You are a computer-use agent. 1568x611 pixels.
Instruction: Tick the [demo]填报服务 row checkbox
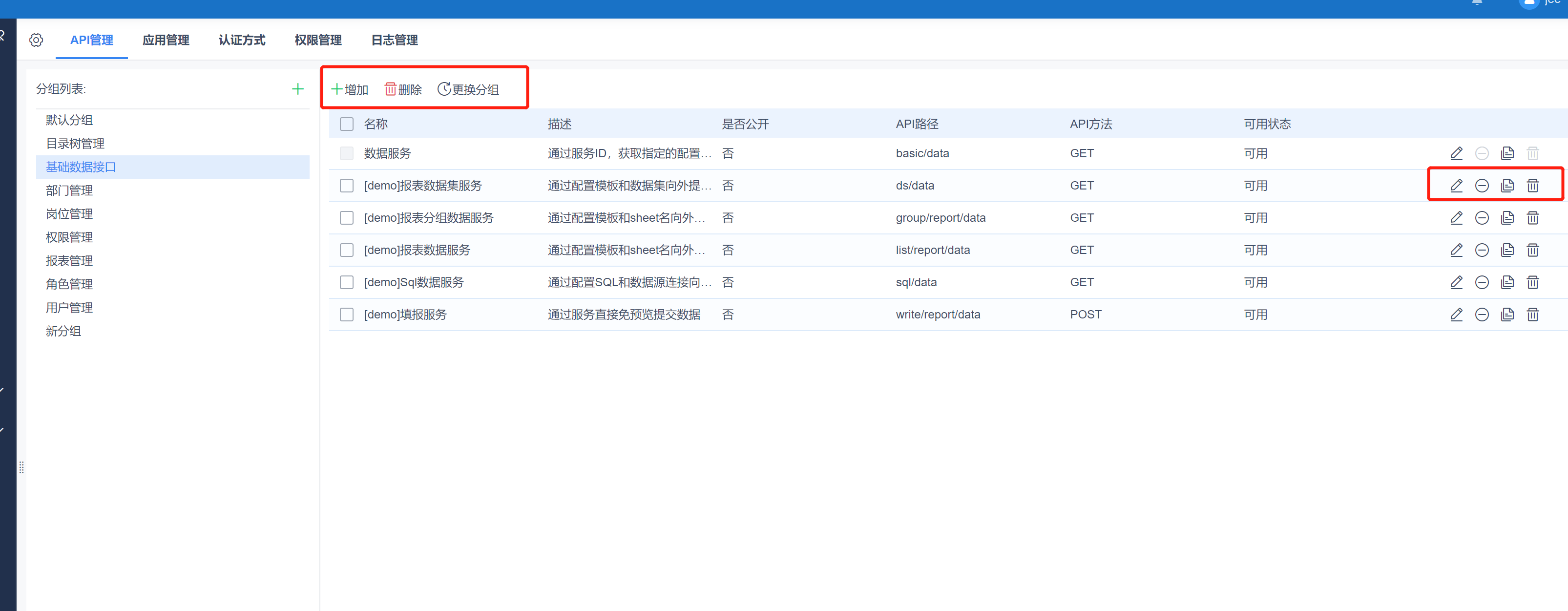tap(346, 315)
